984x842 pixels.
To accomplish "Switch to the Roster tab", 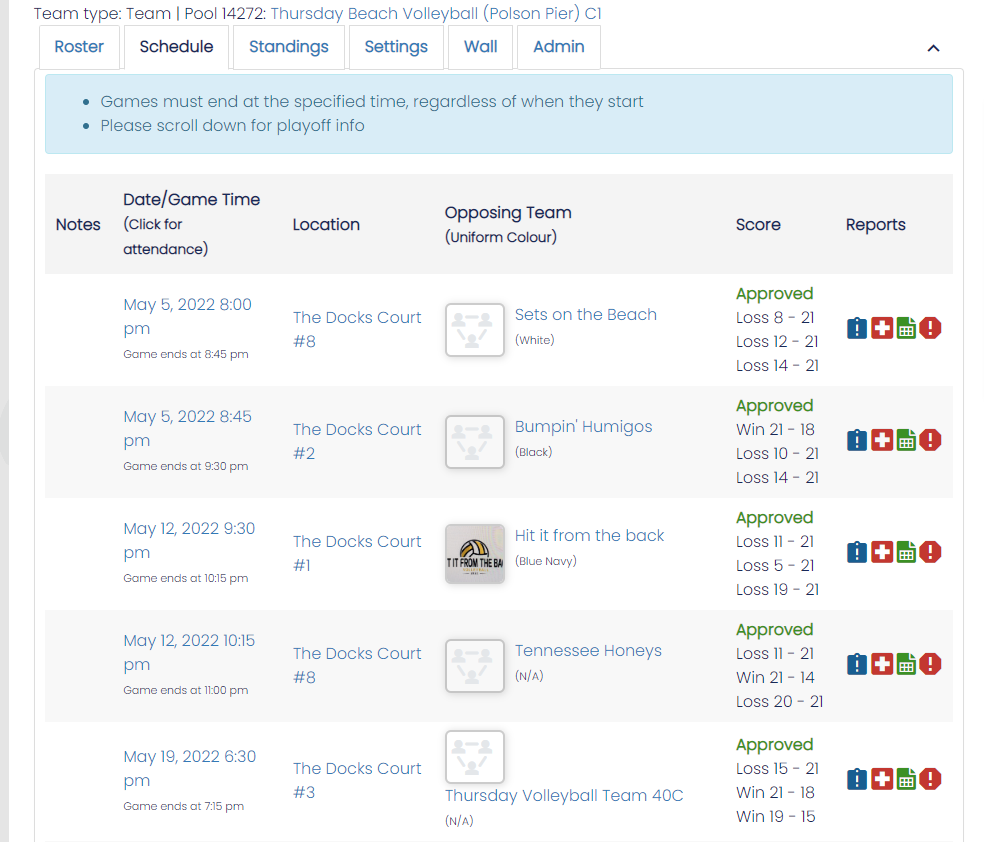I will (79, 47).
